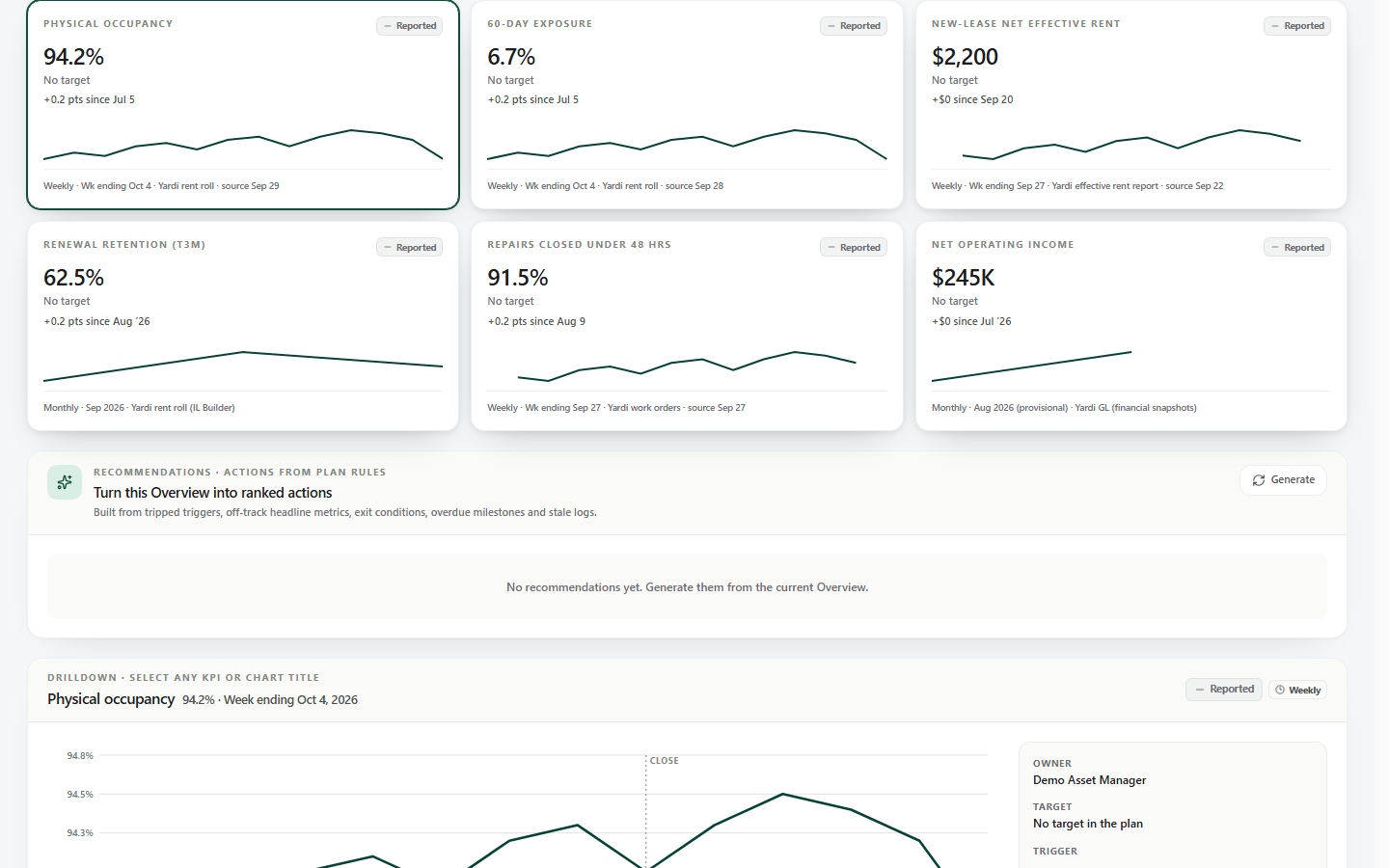Click the 'Physical occupancy' drilldown title
Image resolution: width=1389 pixels, height=868 pixels.
pyautogui.click(x=111, y=699)
